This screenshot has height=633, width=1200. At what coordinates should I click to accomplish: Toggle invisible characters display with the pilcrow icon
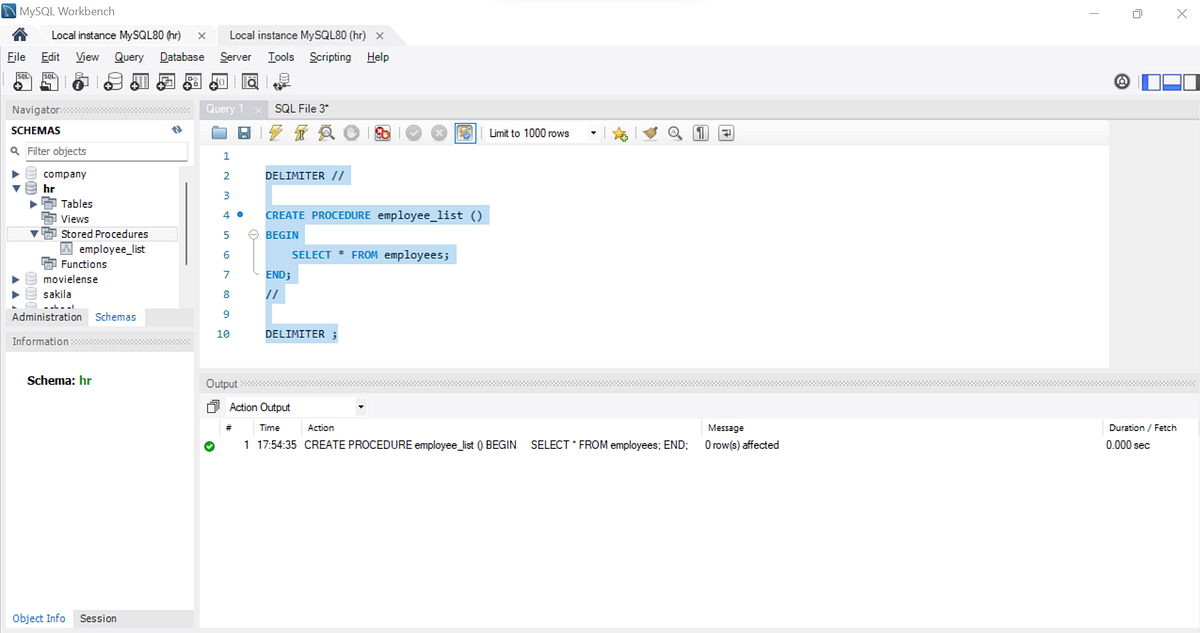[700, 132]
